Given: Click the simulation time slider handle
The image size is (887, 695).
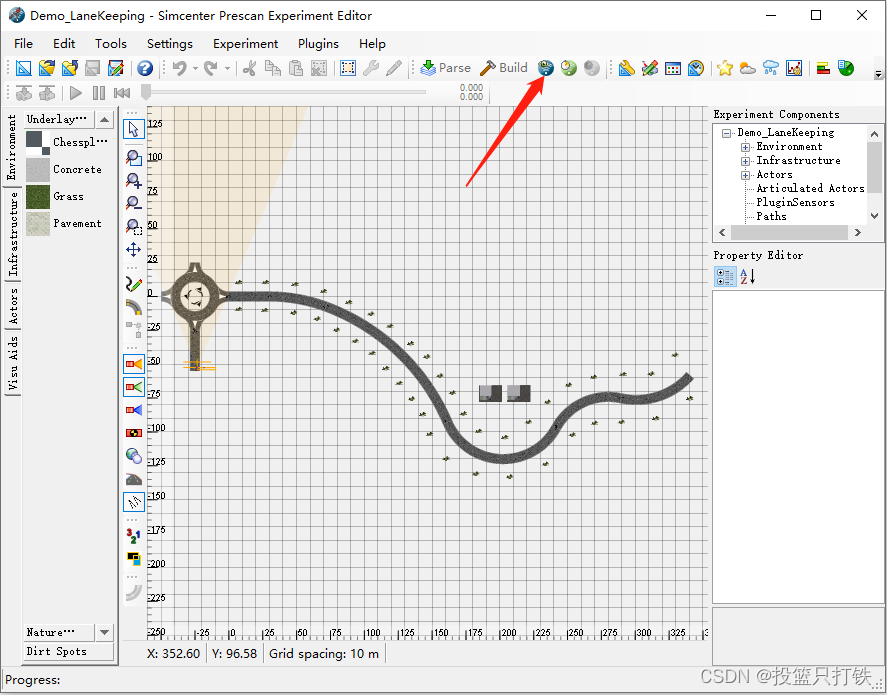Looking at the screenshot, I should pyautogui.click(x=146, y=92).
